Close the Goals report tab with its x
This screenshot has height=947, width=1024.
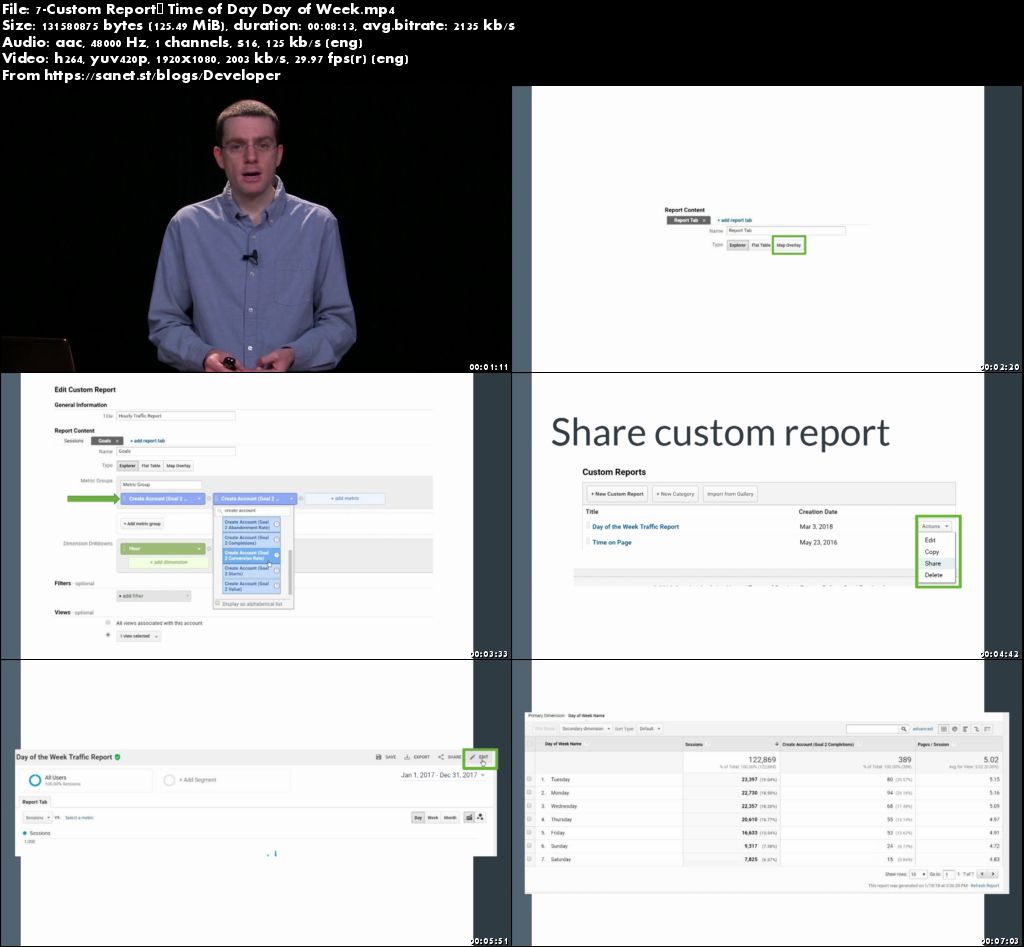click(117, 441)
